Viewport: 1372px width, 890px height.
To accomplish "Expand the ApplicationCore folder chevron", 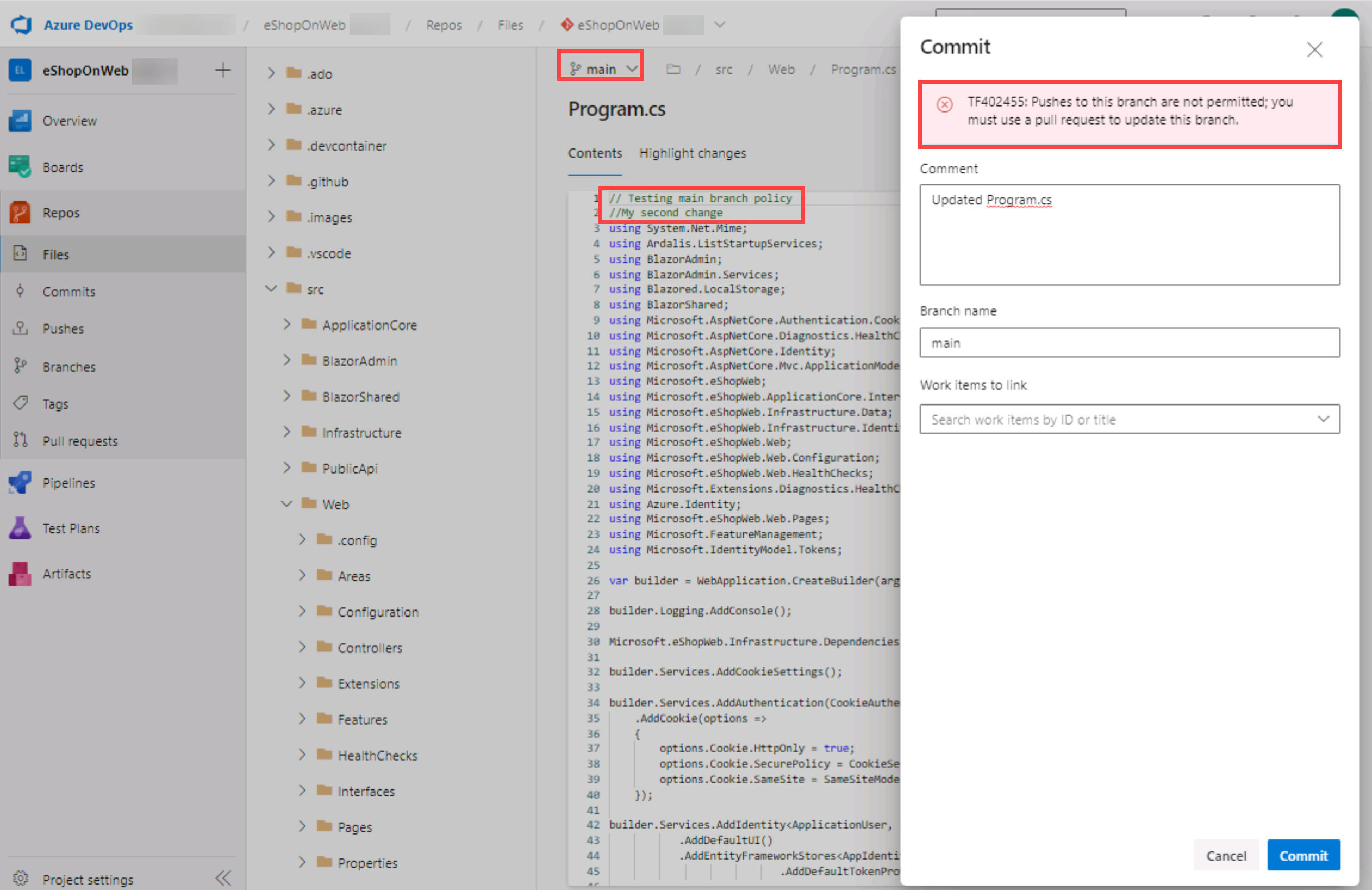I will coord(286,324).
